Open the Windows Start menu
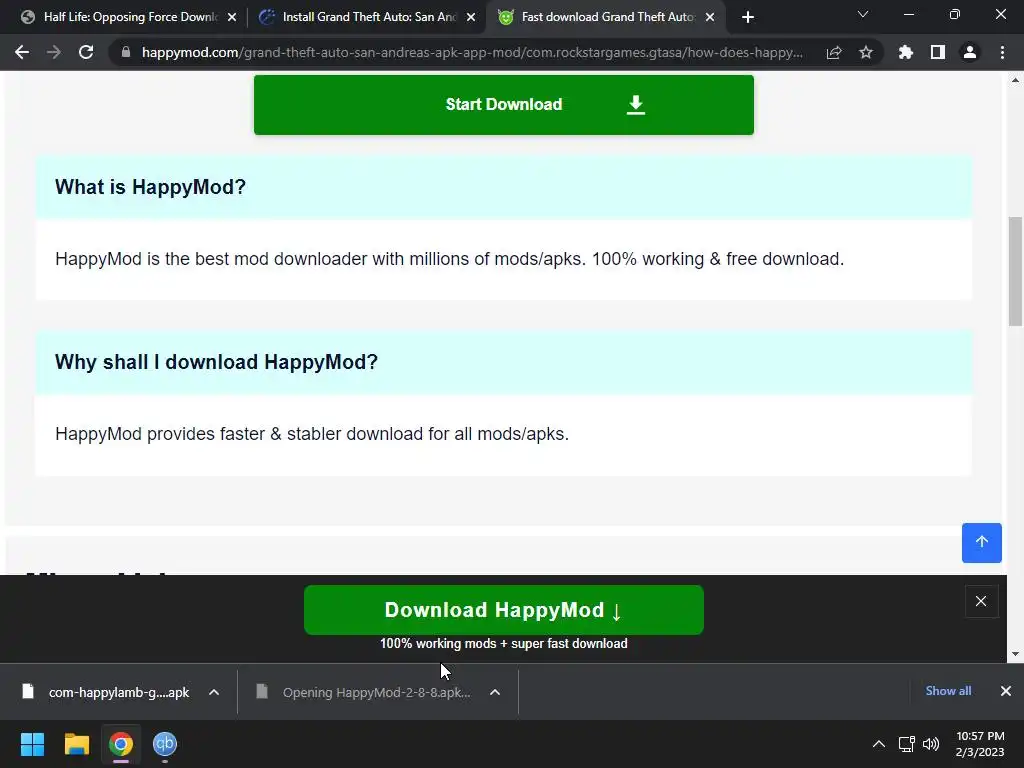Screen dimensions: 1024x768 coord(32,744)
